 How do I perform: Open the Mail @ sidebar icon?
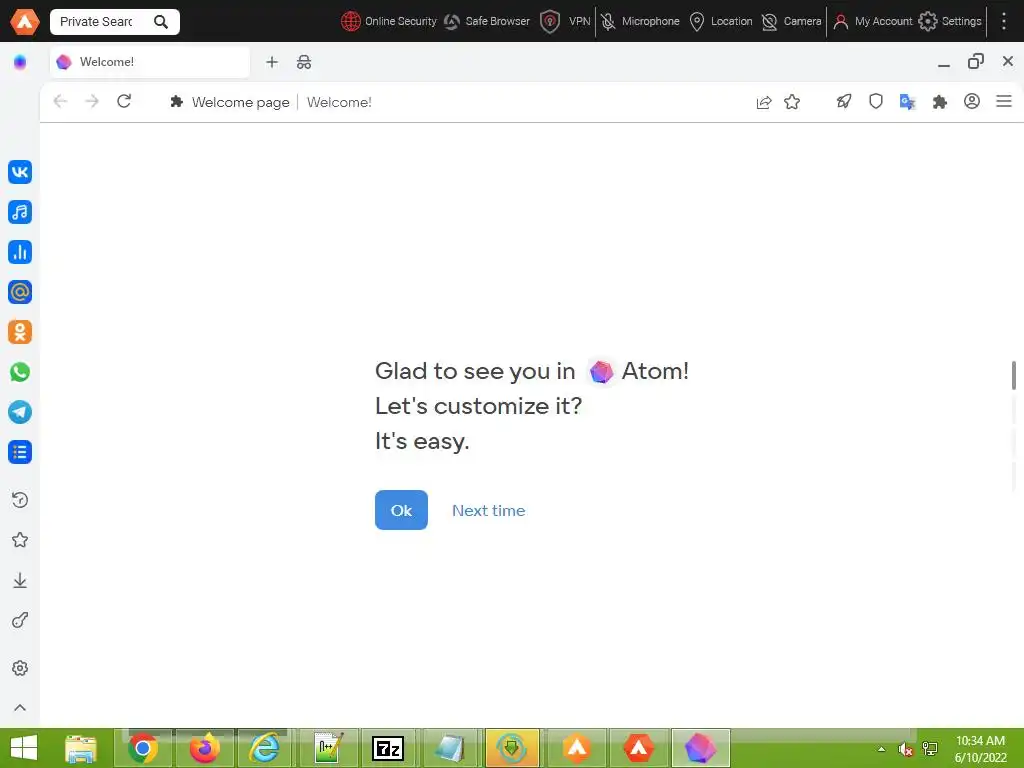pos(20,292)
